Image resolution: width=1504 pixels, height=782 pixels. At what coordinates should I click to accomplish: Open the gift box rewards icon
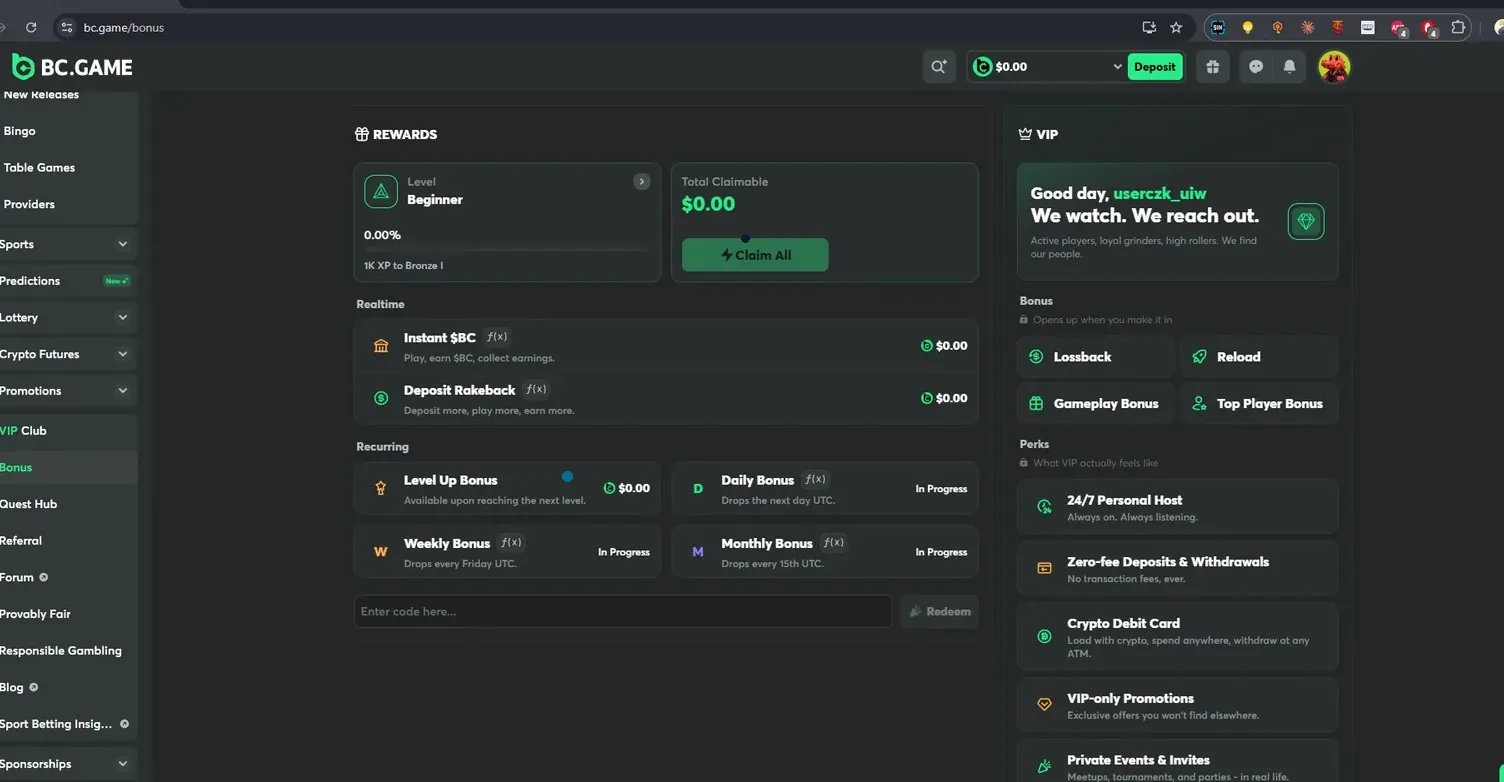(1213, 67)
